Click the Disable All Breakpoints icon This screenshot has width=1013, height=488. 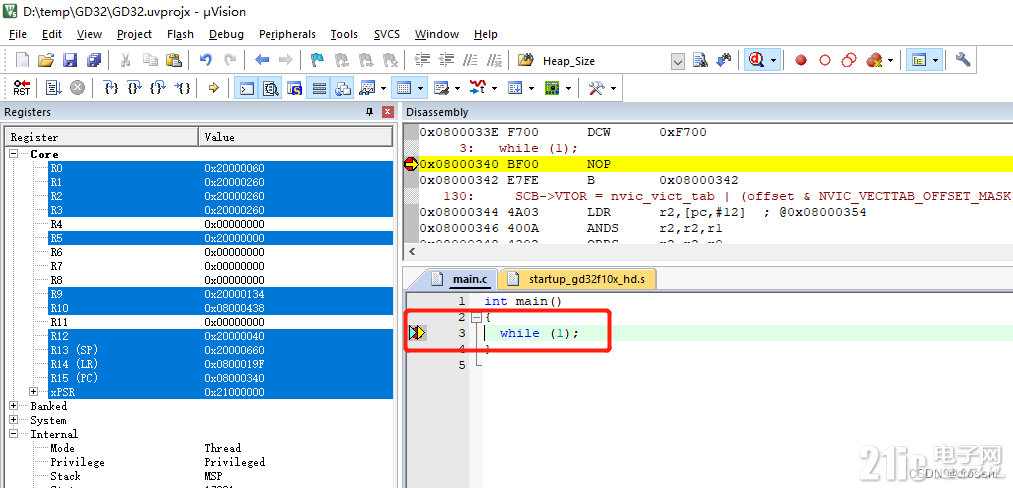click(x=849, y=60)
